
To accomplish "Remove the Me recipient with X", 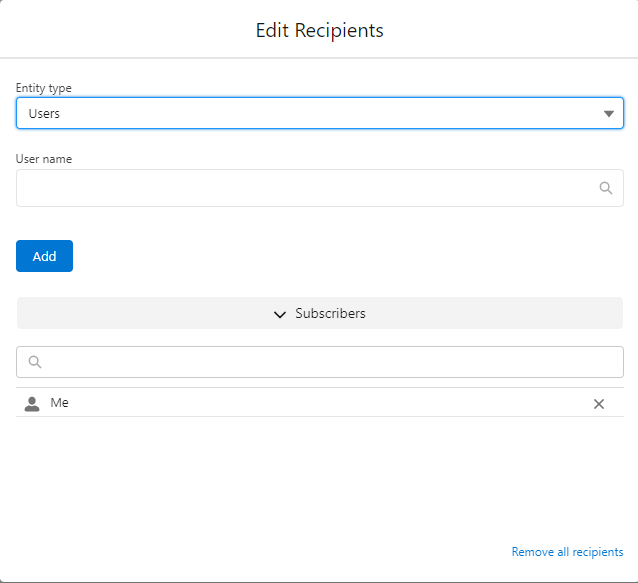I will click(x=599, y=404).
